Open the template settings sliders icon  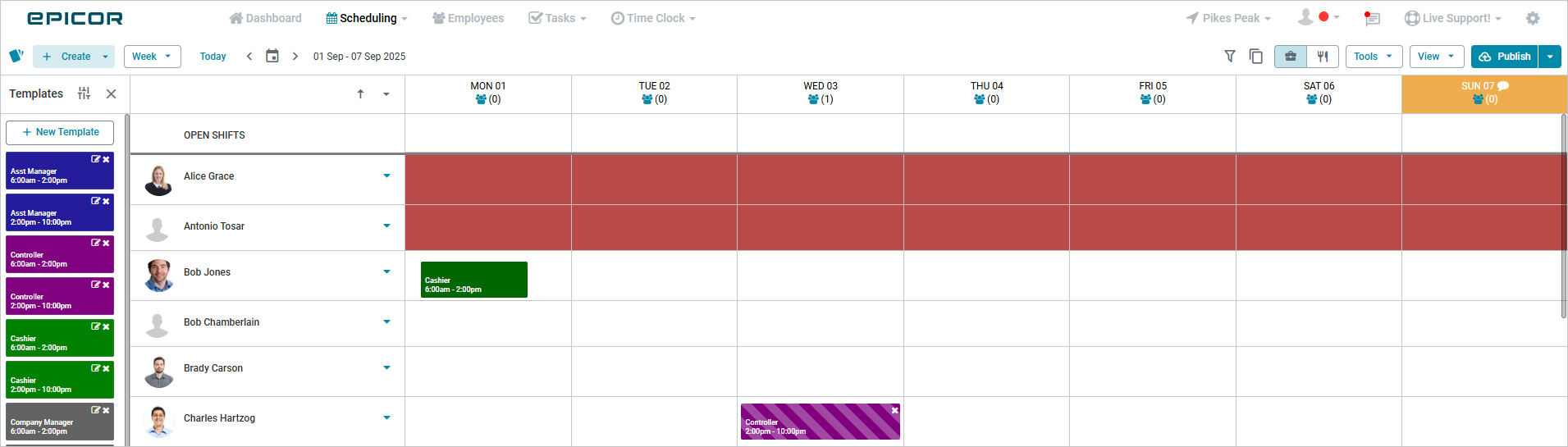pyautogui.click(x=84, y=94)
